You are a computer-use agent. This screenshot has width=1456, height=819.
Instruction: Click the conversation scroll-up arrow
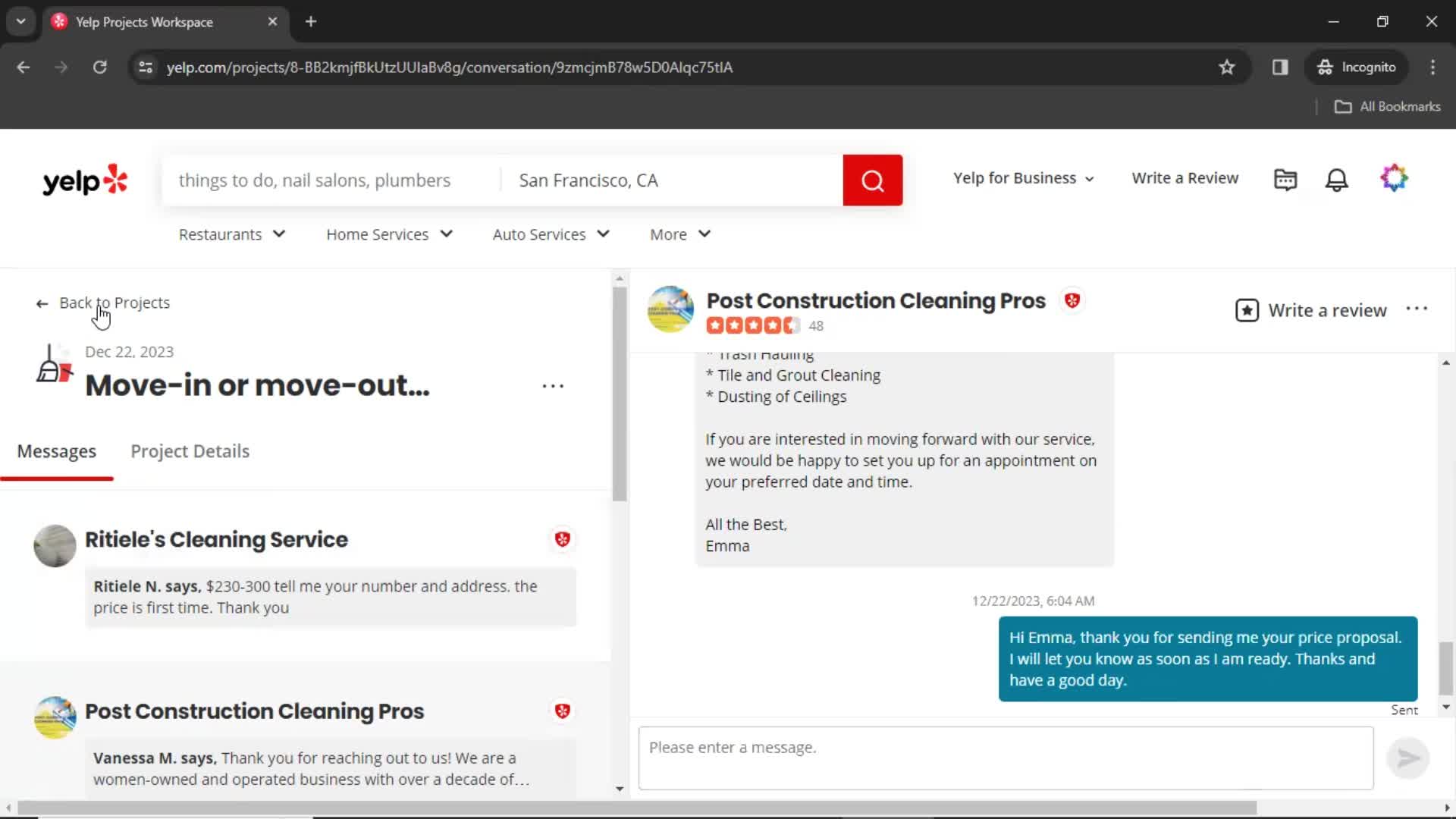pos(1446,362)
